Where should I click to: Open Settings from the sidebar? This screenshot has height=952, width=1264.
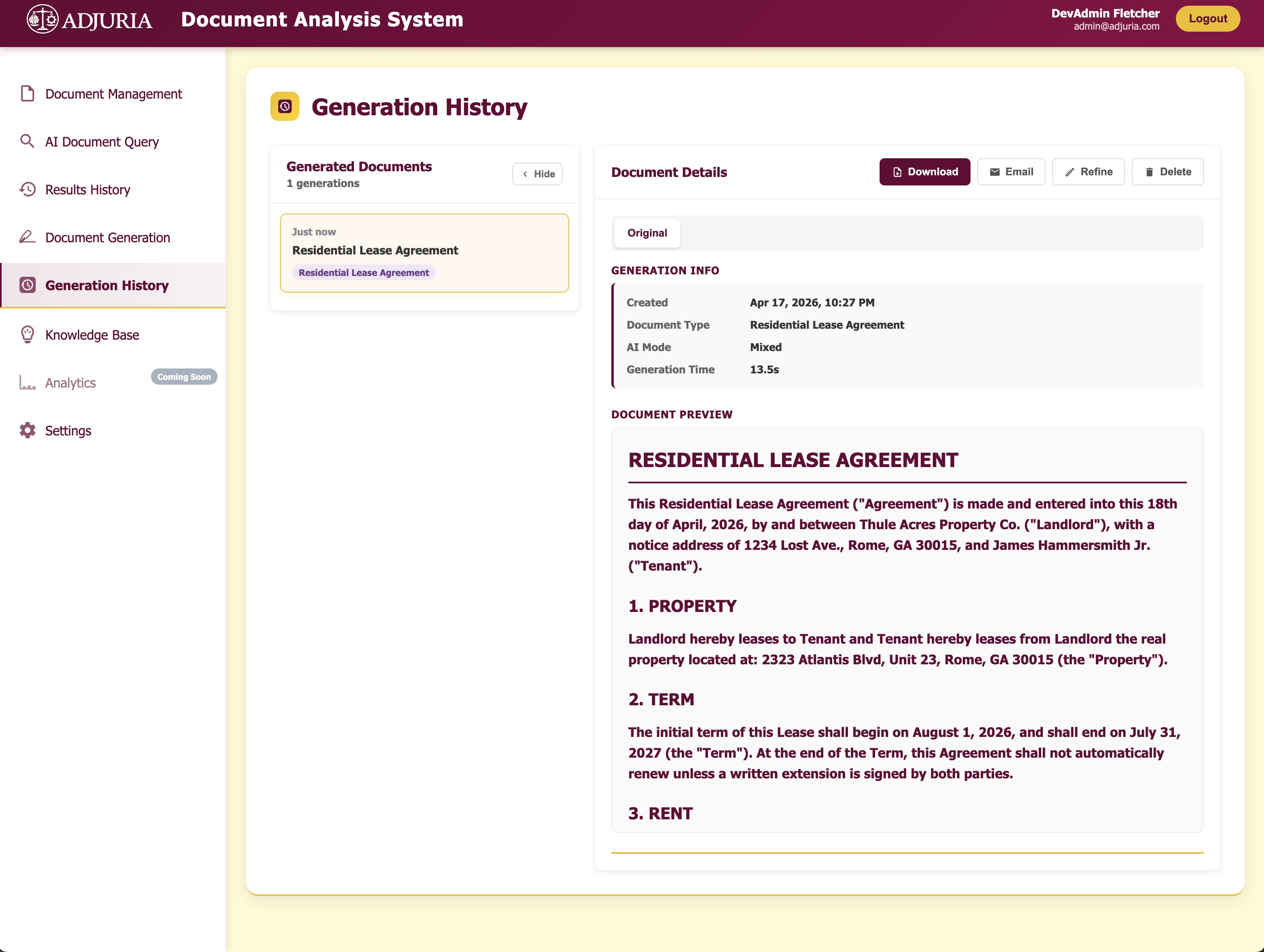click(x=113, y=430)
